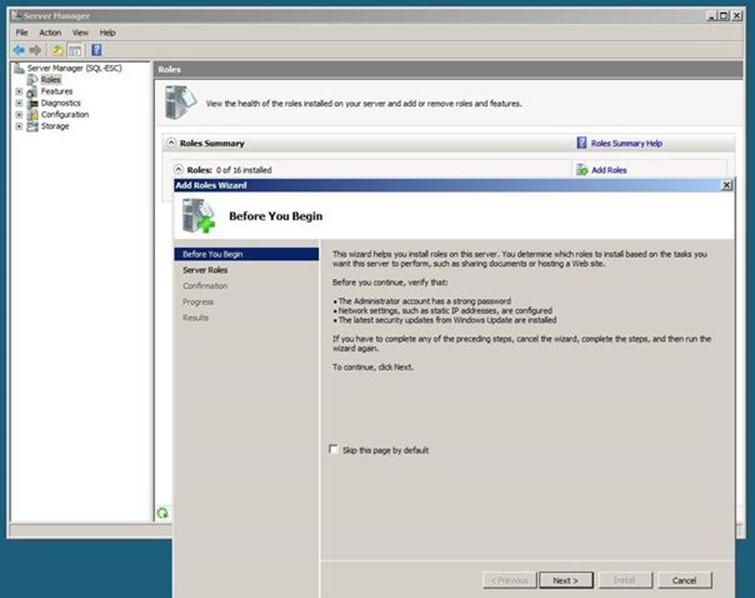This screenshot has height=598, width=755.
Task: Click the Cancel button in the wizard
Action: 684,580
